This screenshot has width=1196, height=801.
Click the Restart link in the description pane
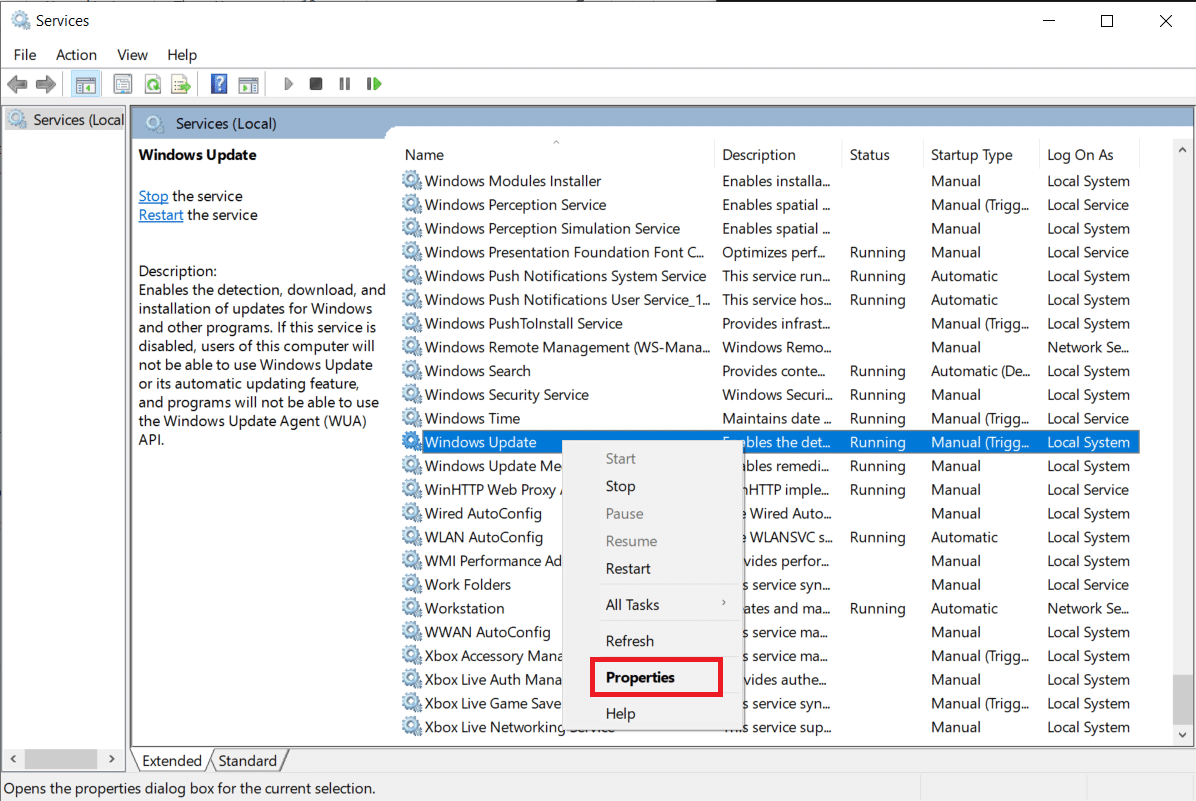160,214
